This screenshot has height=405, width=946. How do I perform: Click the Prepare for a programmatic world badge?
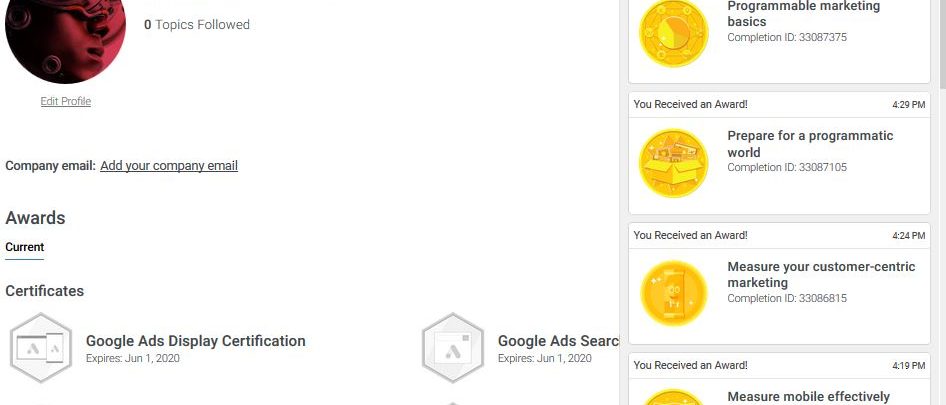[673, 163]
